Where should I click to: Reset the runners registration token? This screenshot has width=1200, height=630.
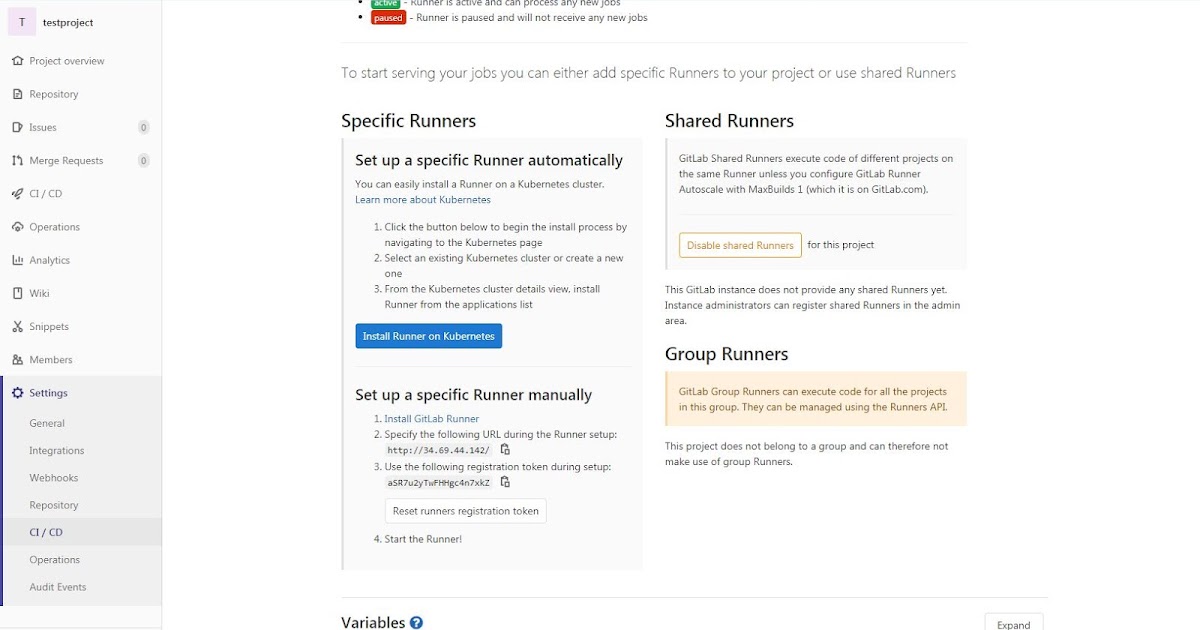coord(465,510)
